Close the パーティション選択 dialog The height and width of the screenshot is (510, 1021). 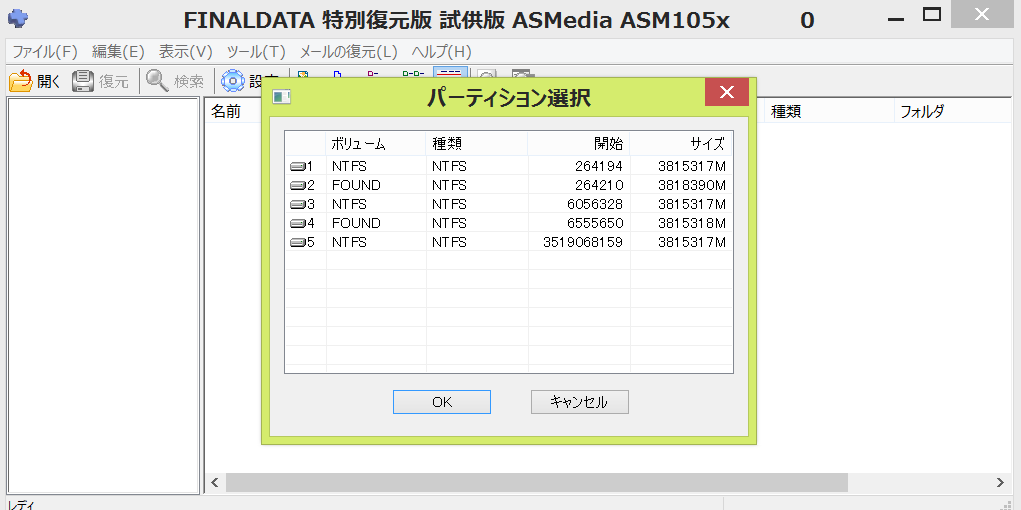tap(726, 93)
